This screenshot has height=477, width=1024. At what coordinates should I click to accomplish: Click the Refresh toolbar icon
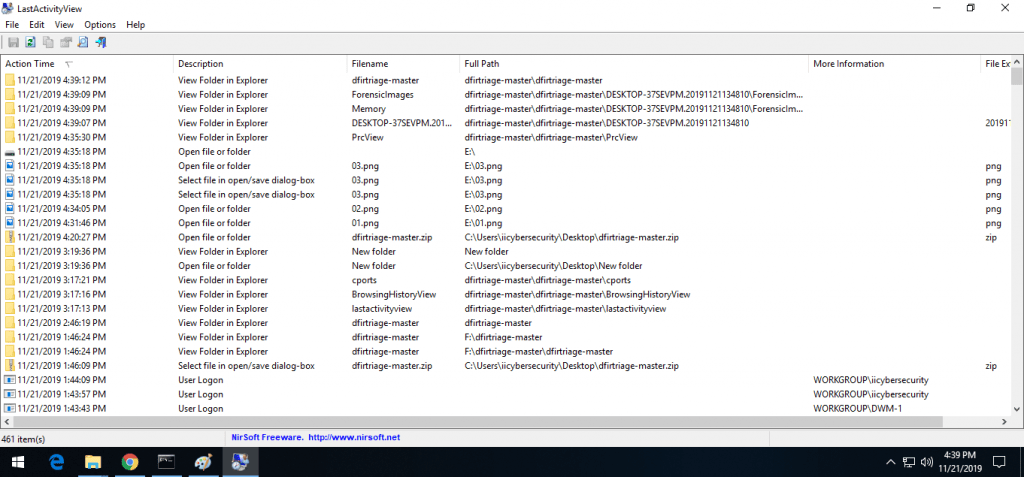[x=30, y=42]
